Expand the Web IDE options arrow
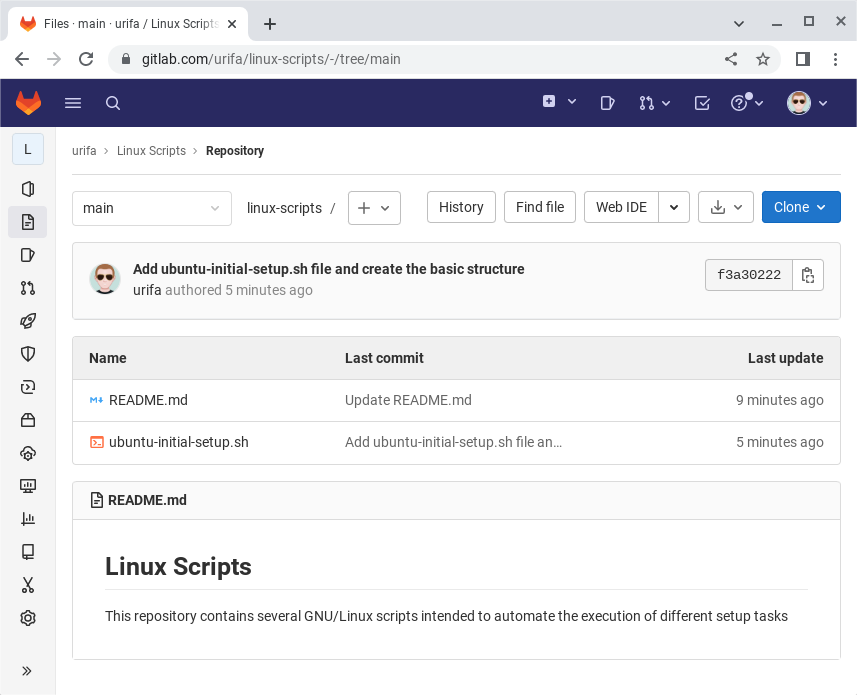The image size is (857, 695). pos(674,207)
